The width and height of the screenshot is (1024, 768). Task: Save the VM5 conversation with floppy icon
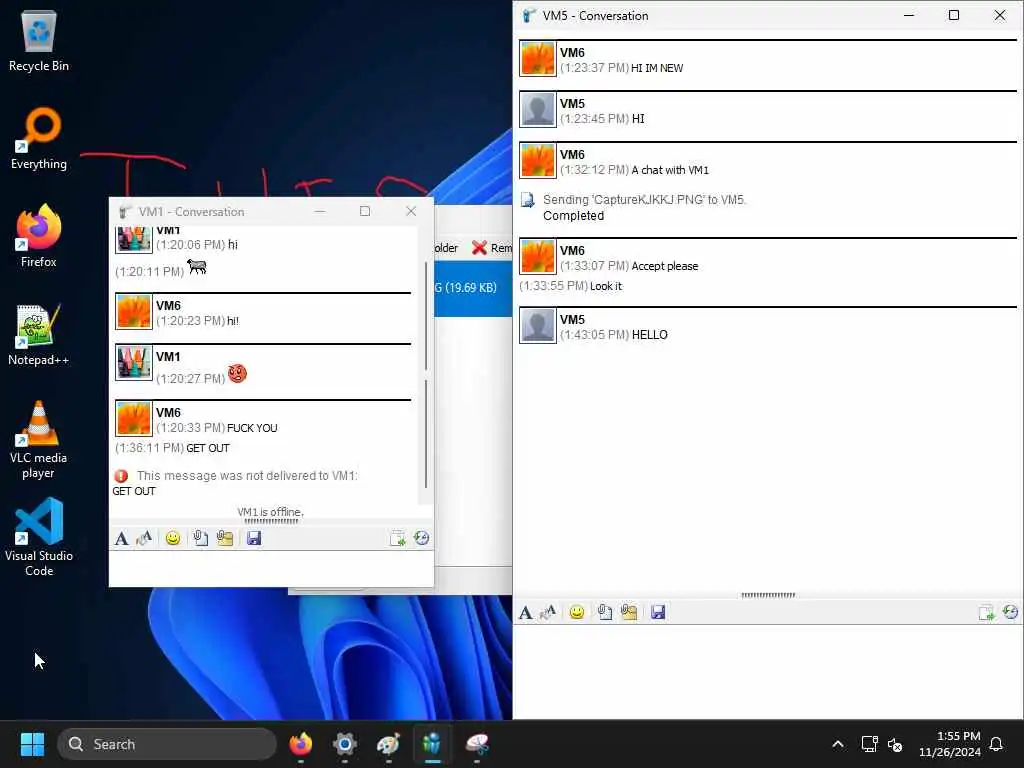658,613
